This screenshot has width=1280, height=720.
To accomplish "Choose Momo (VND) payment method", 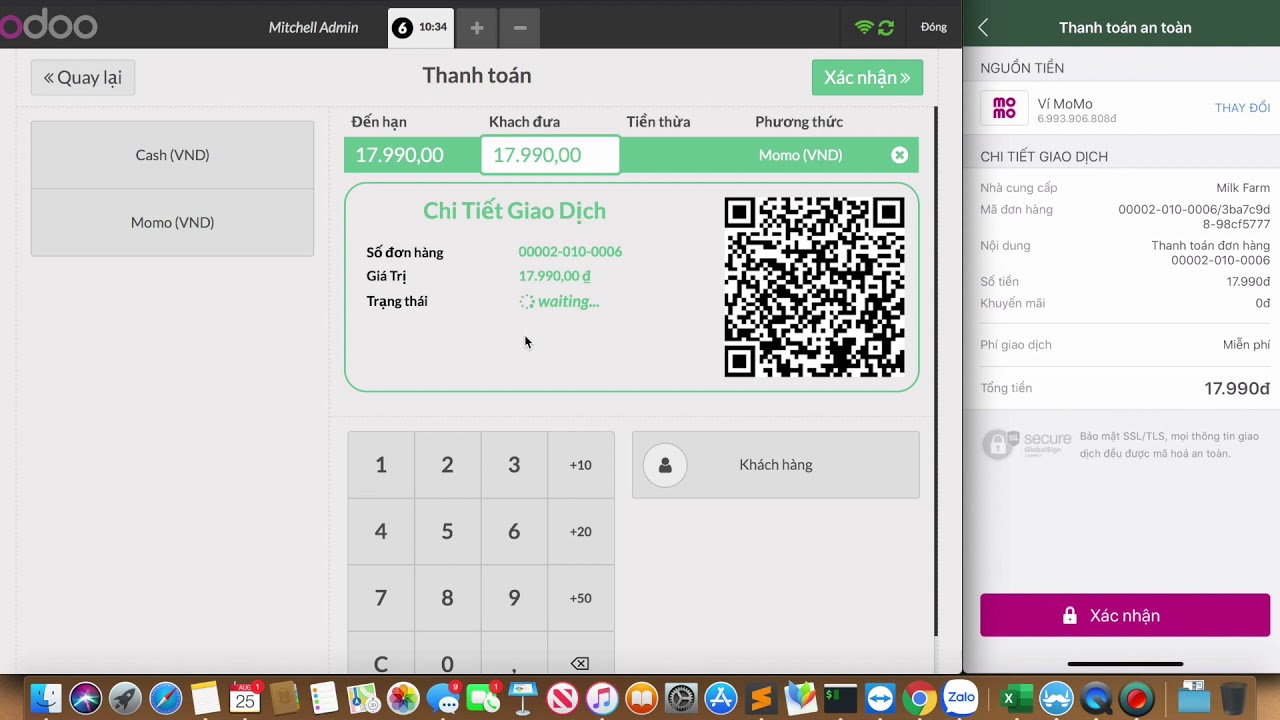I will tap(172, 222).
